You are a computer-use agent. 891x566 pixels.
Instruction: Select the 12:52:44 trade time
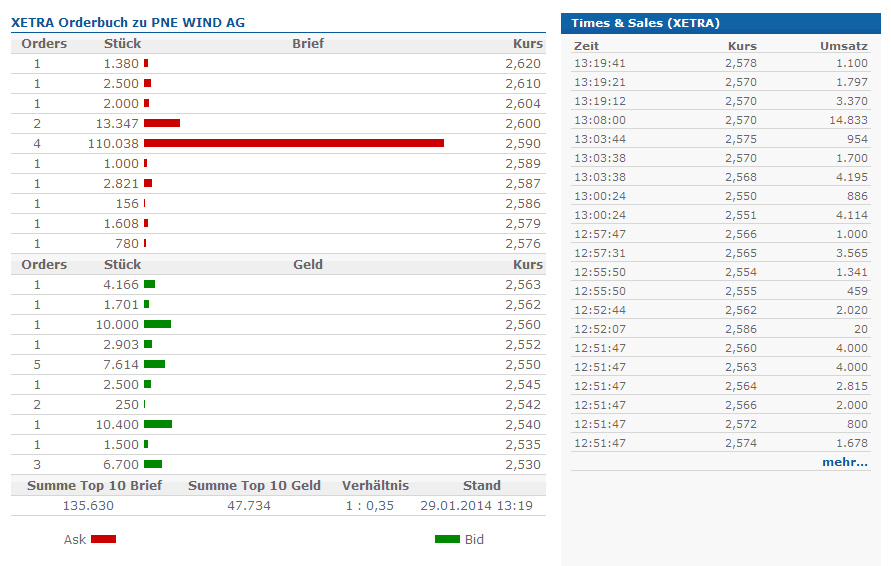pyautogui.click(x=599, y=310)
